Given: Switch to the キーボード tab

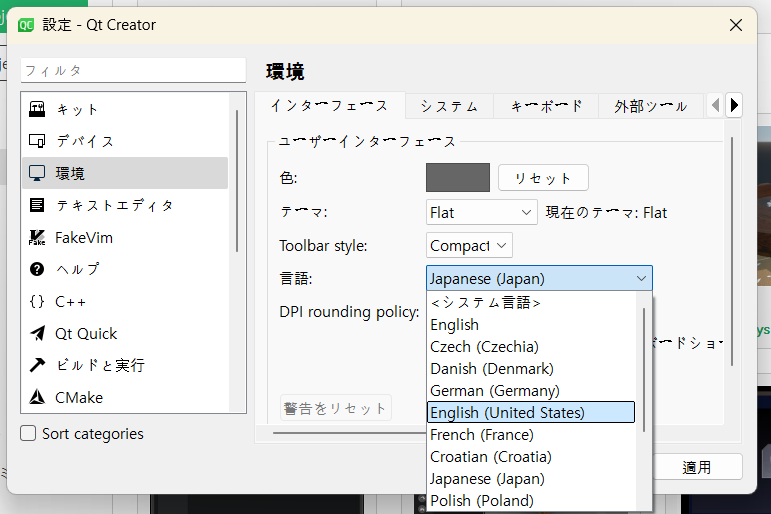Looking at the screenshot, I should point(546,106).
